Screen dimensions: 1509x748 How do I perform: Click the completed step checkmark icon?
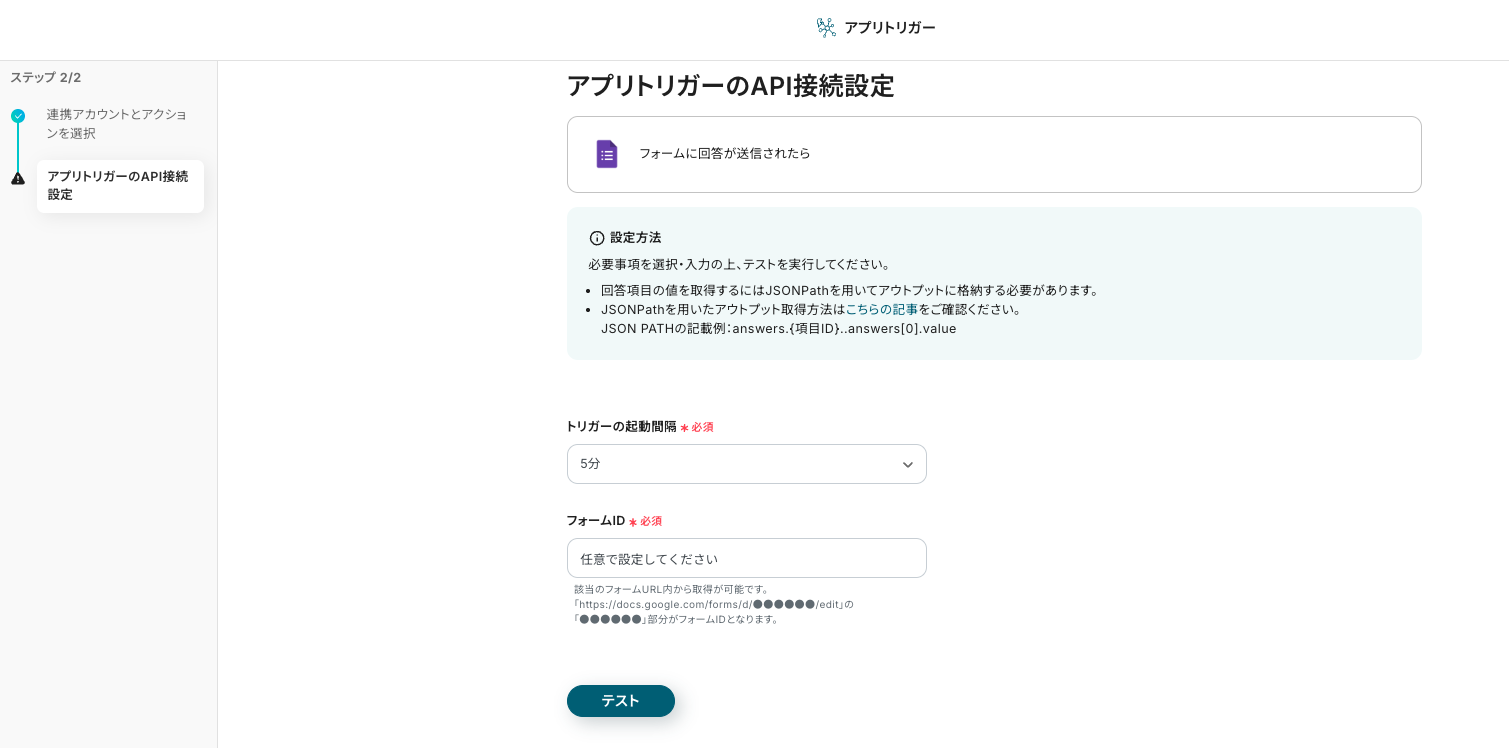pos(18,116)
